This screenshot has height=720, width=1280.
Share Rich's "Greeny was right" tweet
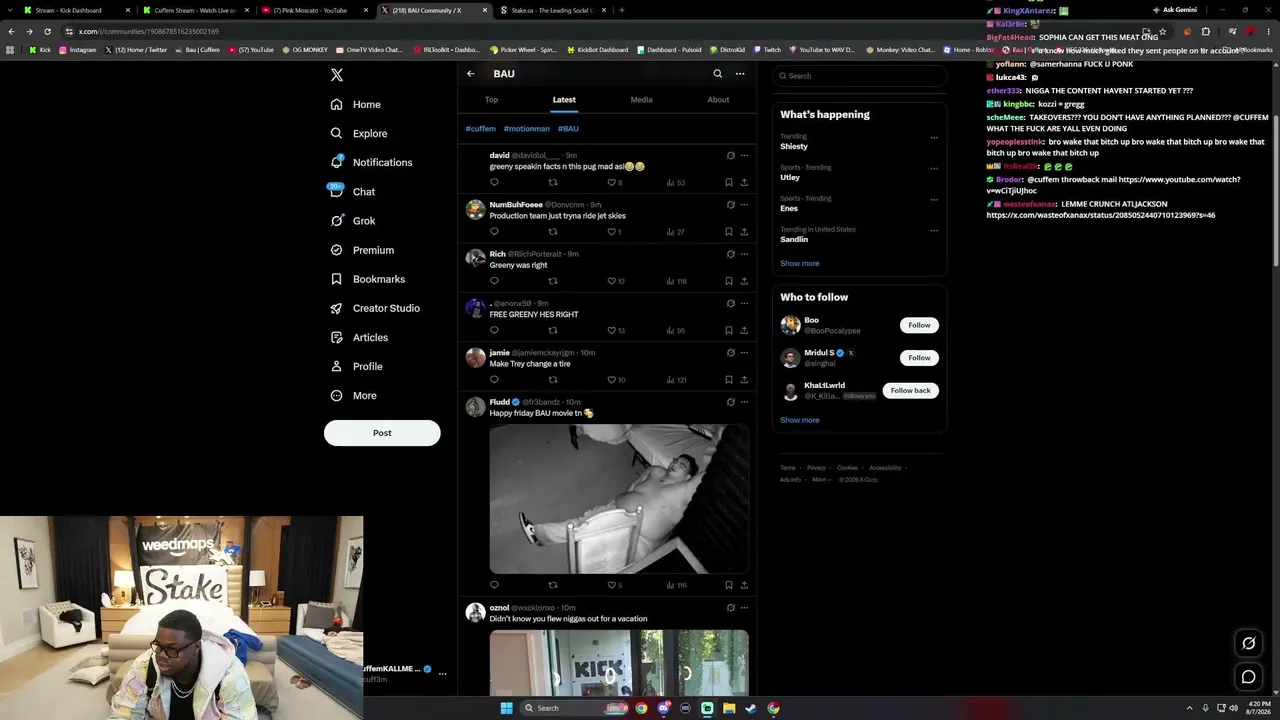[744, 281]
